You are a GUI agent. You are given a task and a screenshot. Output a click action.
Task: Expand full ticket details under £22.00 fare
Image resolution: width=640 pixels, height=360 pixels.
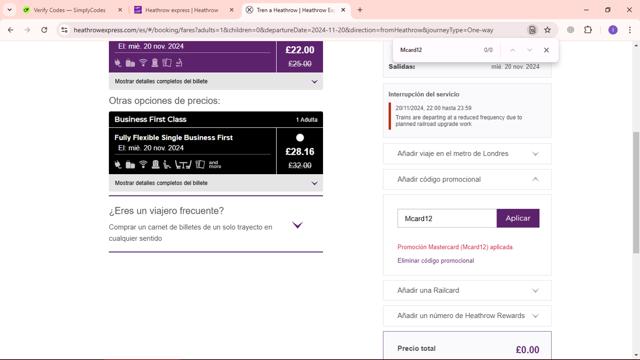[x=216, y=81]
